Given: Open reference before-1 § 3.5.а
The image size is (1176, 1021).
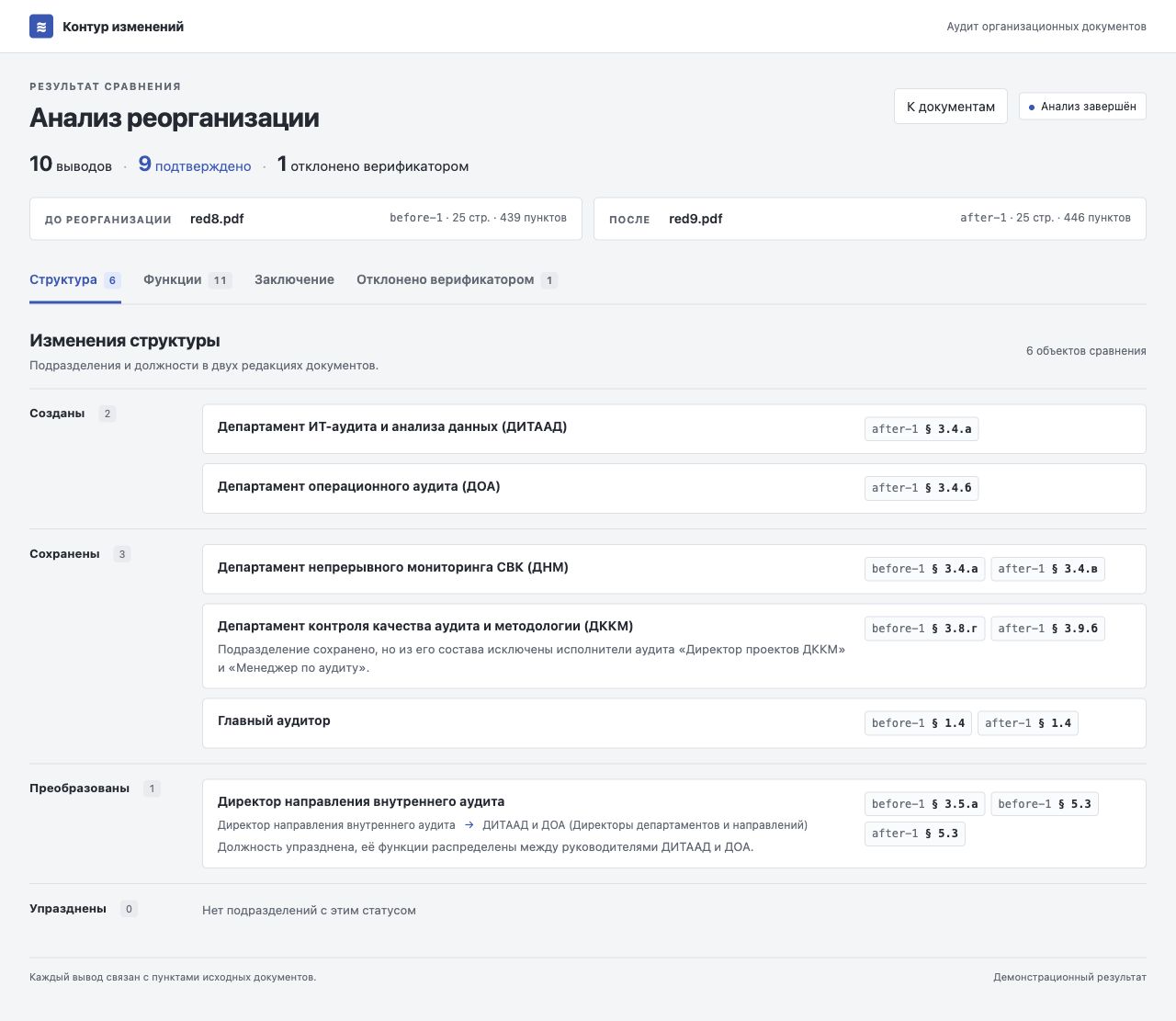Looking at the screenshot, I should [925, 804].
